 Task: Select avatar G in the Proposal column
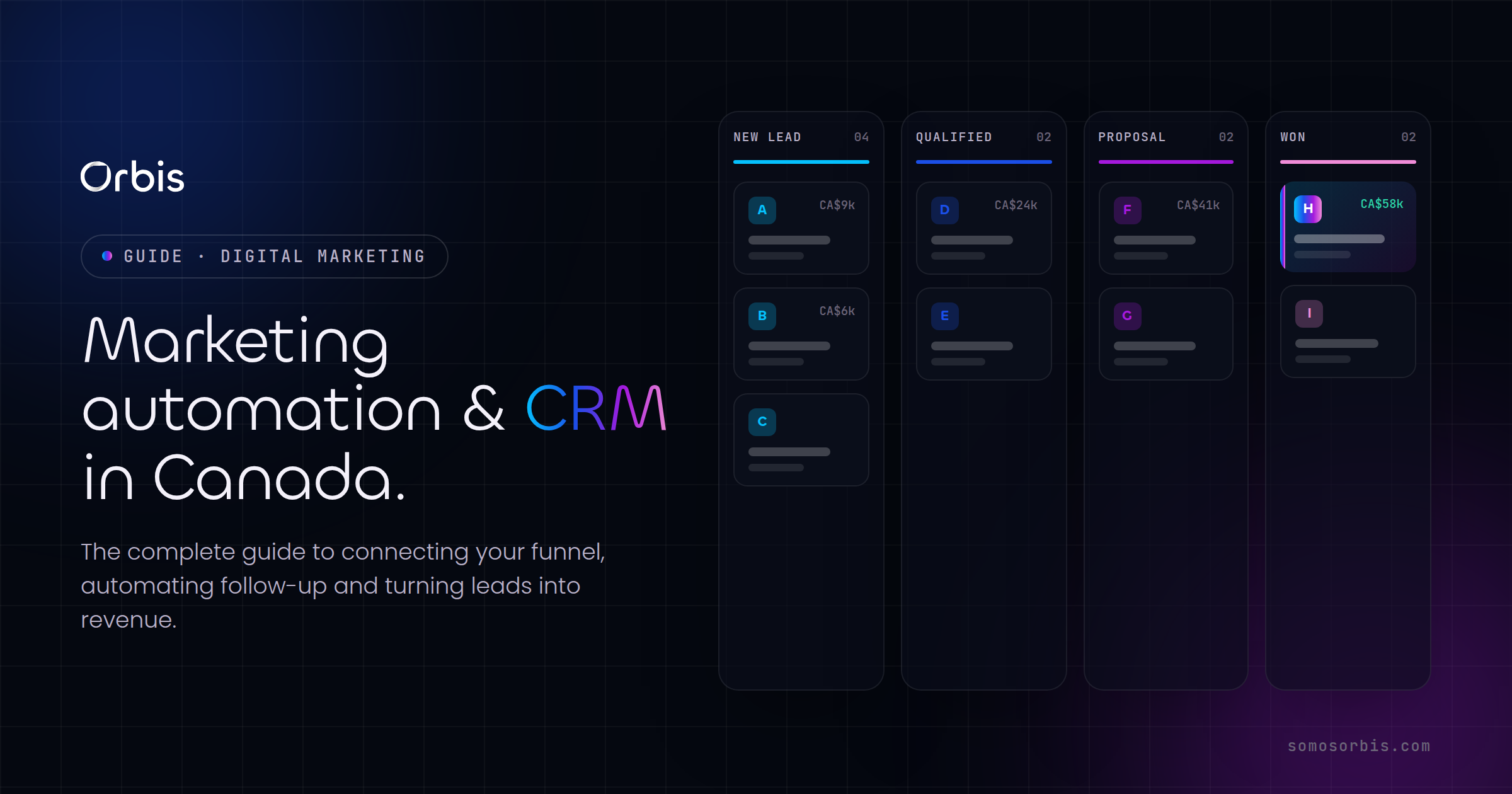[x=1128, y=316]
